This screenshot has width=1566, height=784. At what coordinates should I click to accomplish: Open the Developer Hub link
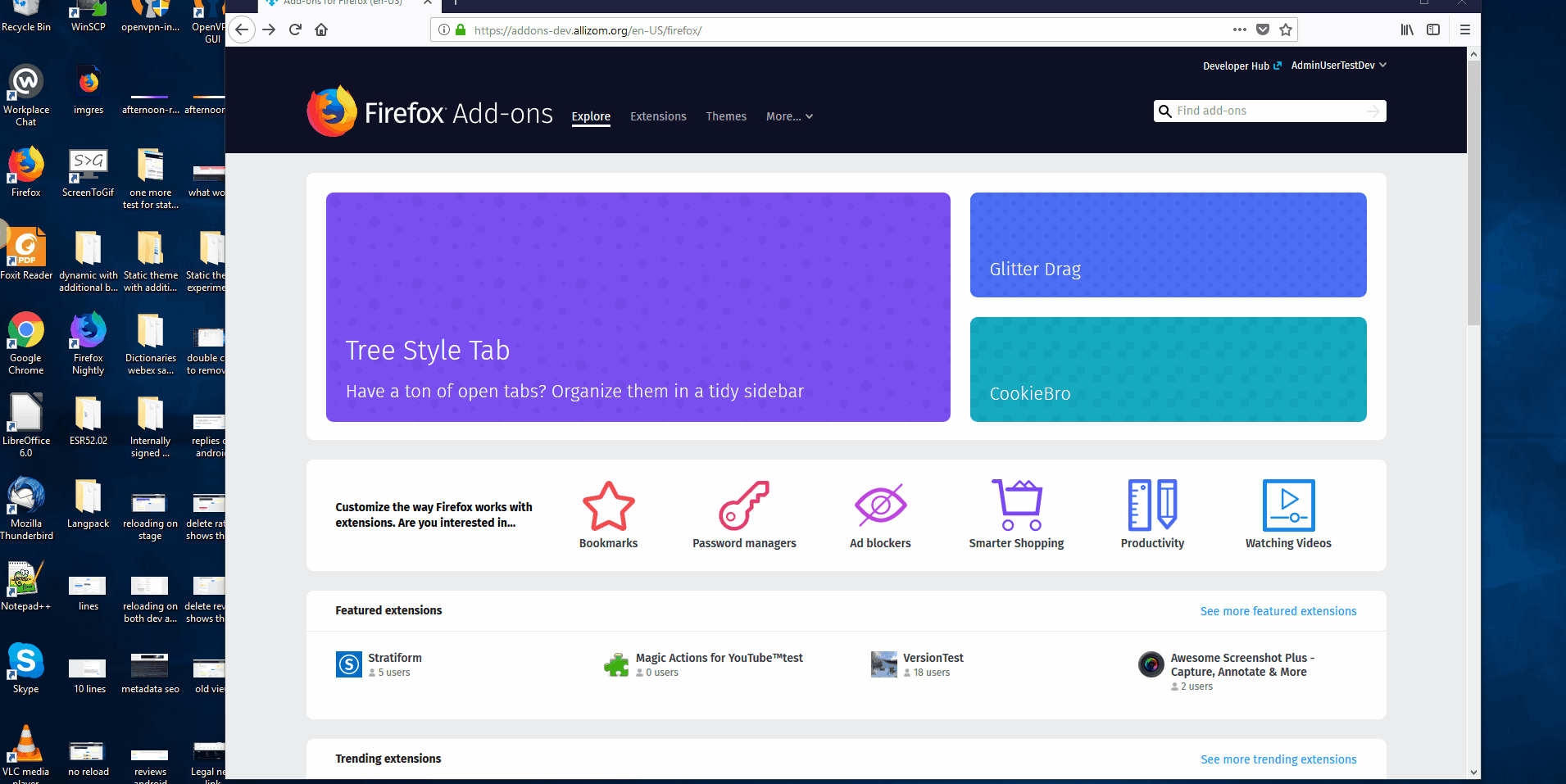click(1241, 66)
